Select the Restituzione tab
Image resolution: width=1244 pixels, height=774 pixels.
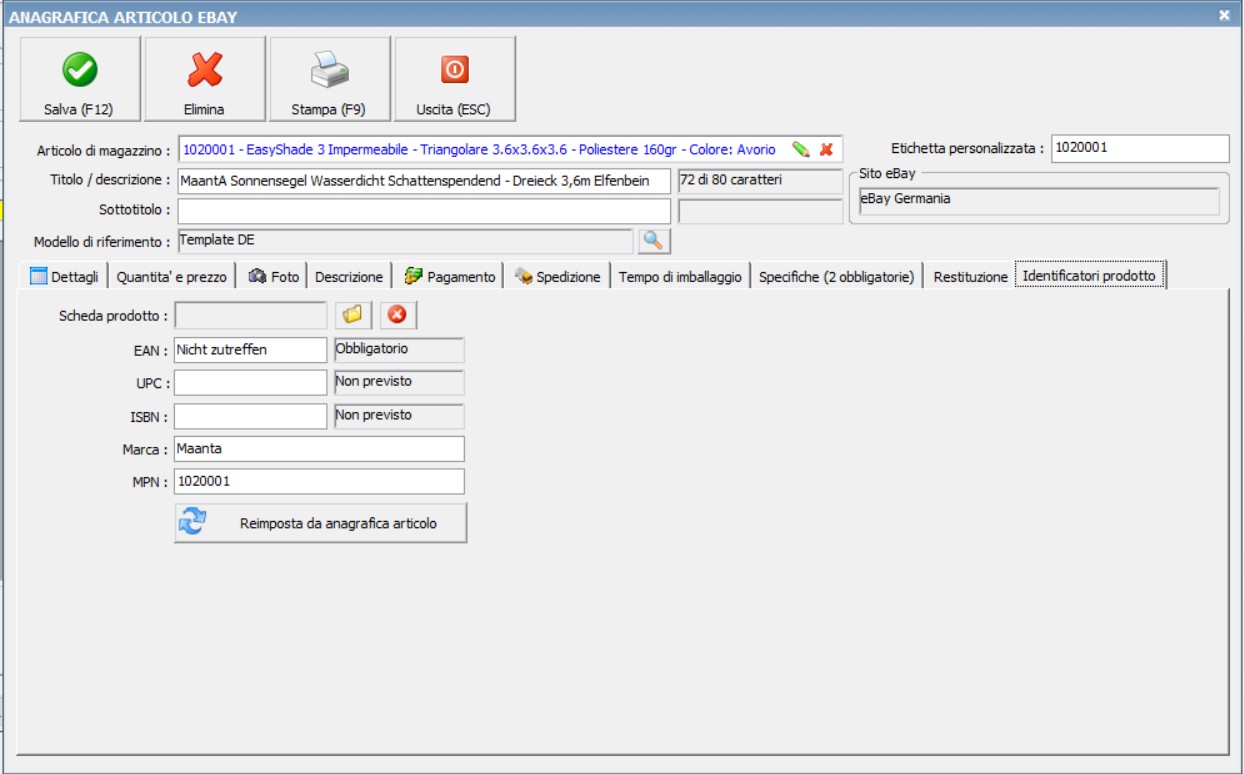[970, 277]
